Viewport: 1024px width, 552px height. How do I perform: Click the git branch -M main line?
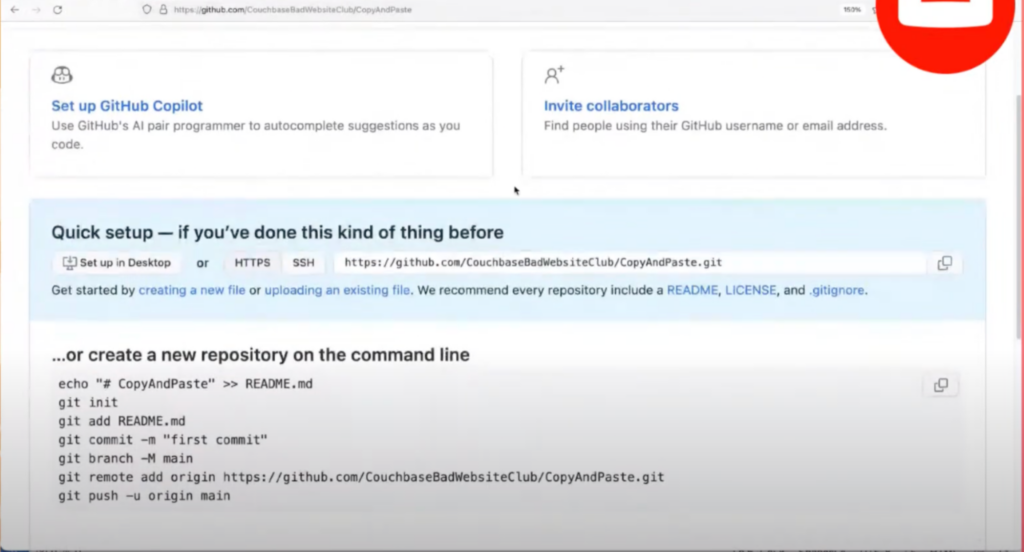click(125, 459)
